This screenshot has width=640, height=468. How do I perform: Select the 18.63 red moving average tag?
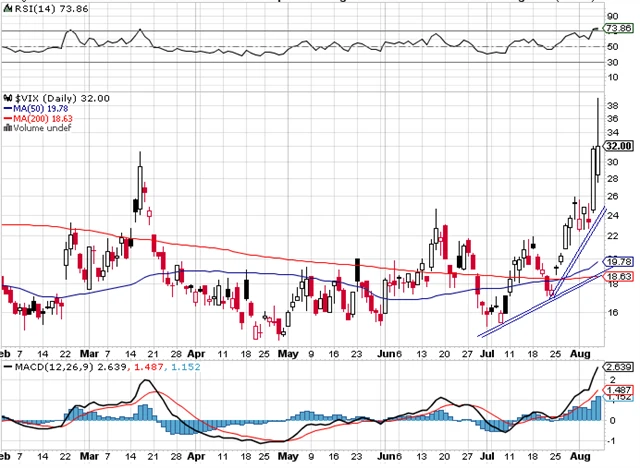point(619,275)
